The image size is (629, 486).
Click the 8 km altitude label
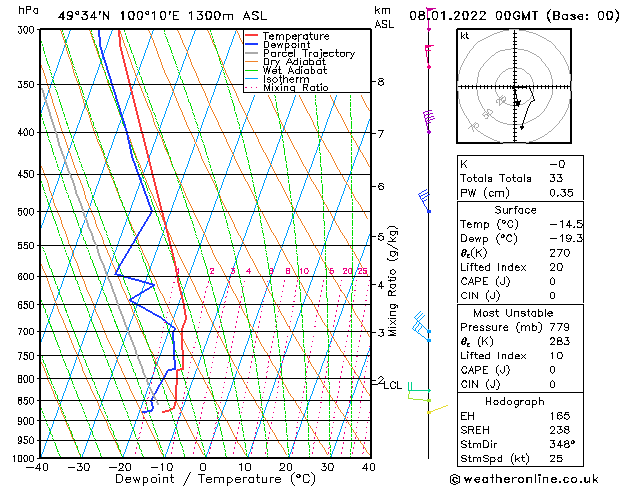[381, 82]
